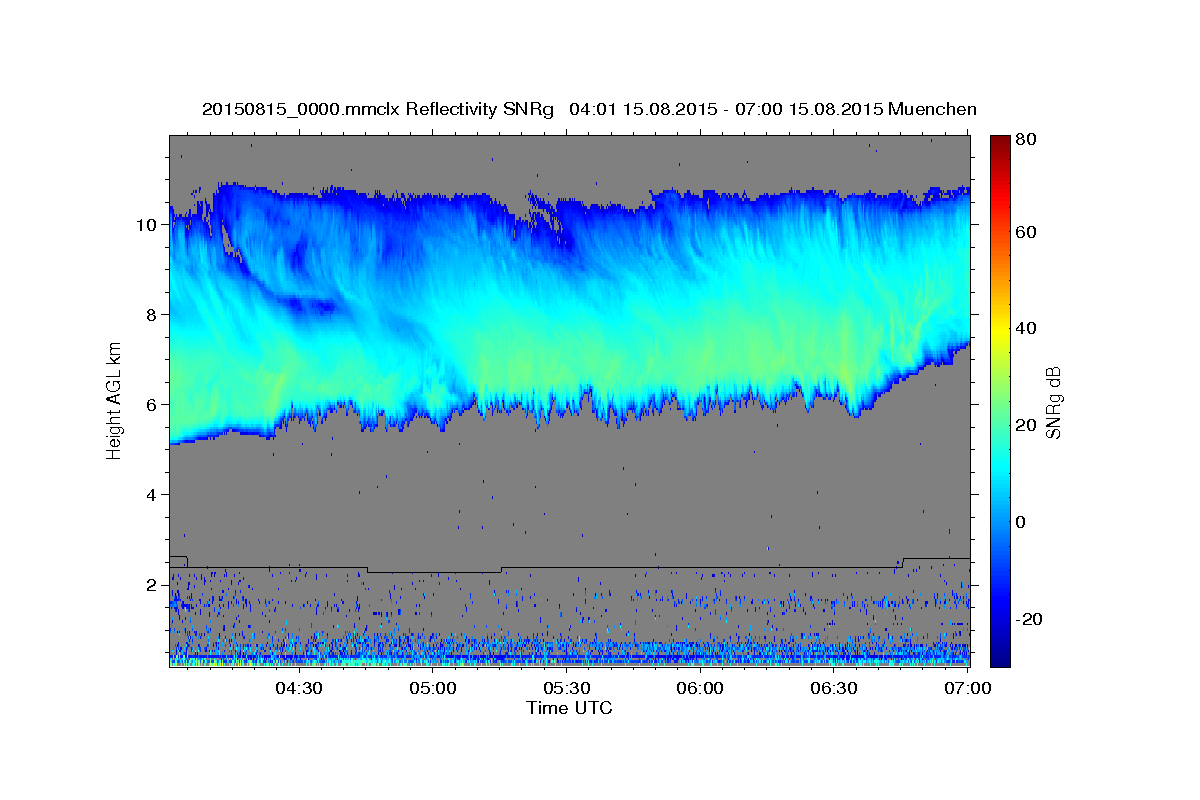This screenshot has width=1200, height=800.
Task: Click the 05:30 time tick label
Action: tap(566, 688)
